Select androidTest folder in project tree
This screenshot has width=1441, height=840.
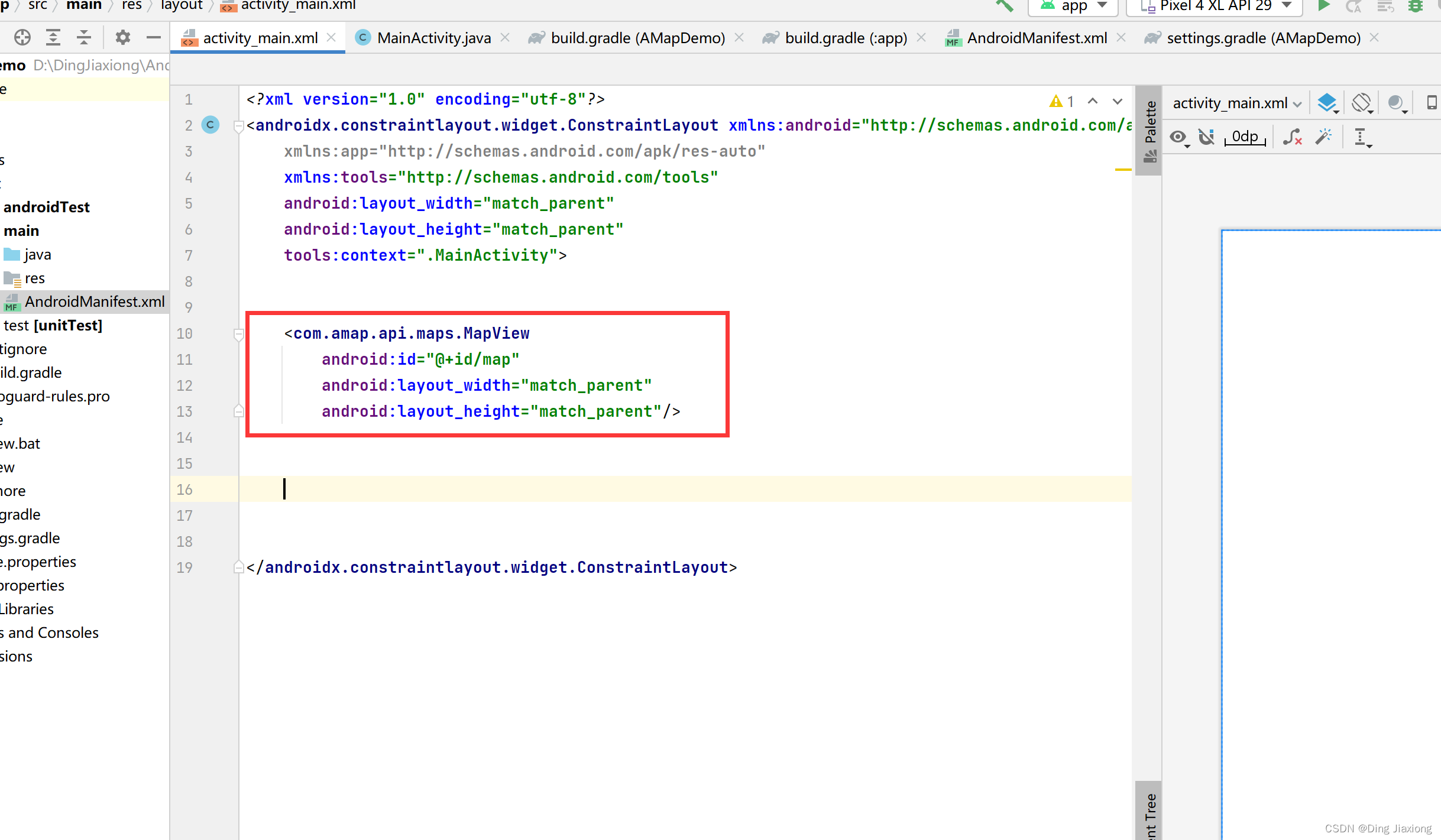[47, 207]
